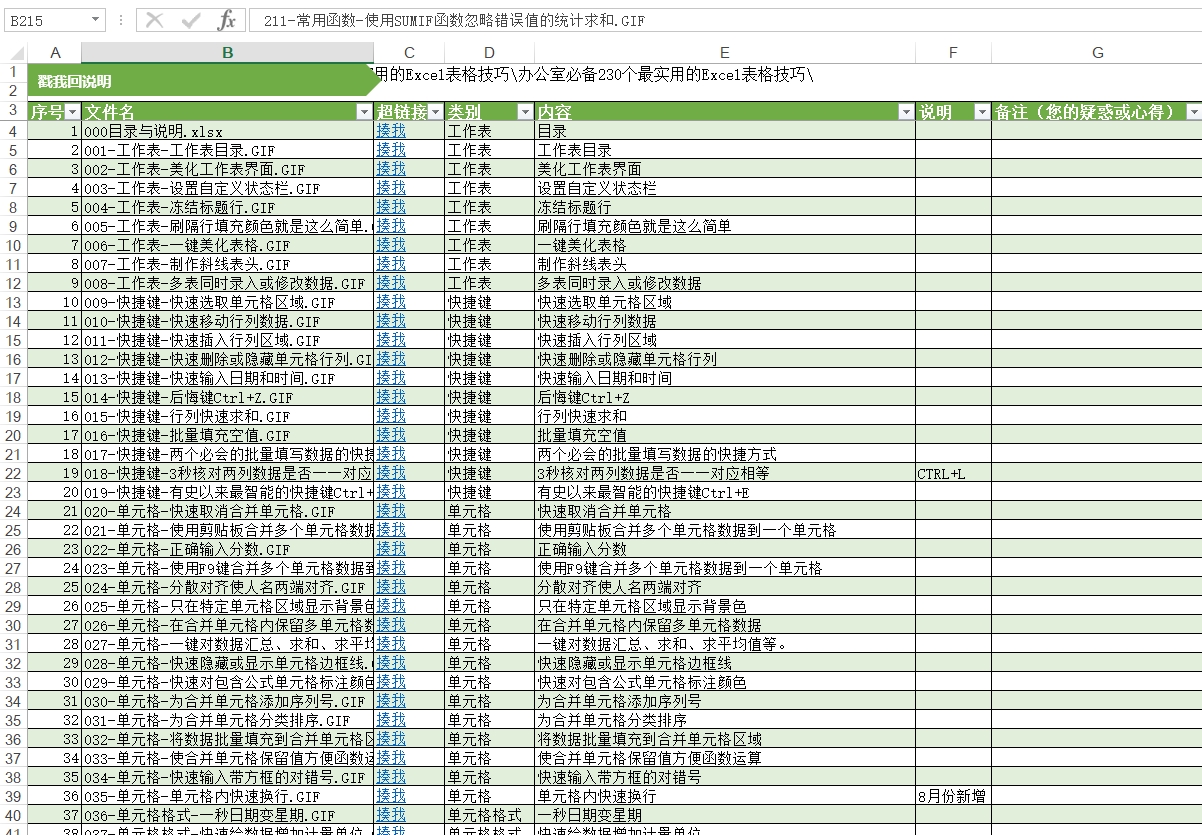Open 揍我 link for 018-快捷键 row
The image size is (1202, 835).
click(x=391, y=473)
